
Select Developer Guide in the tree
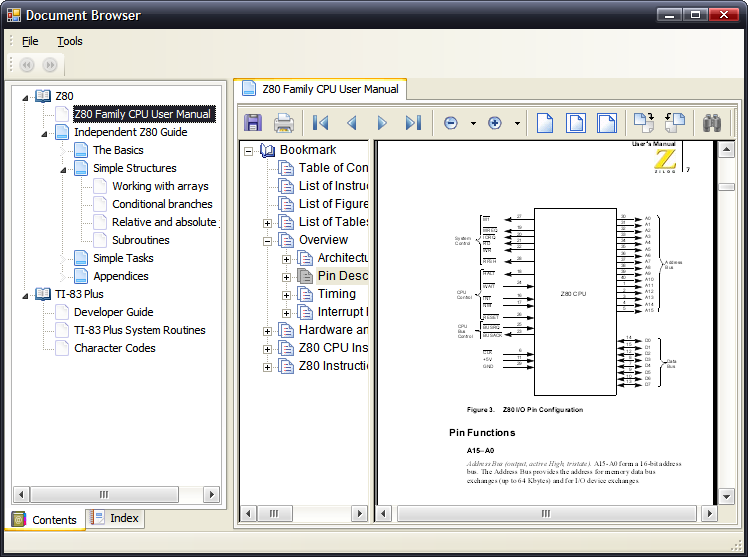[x=113, y=312]
